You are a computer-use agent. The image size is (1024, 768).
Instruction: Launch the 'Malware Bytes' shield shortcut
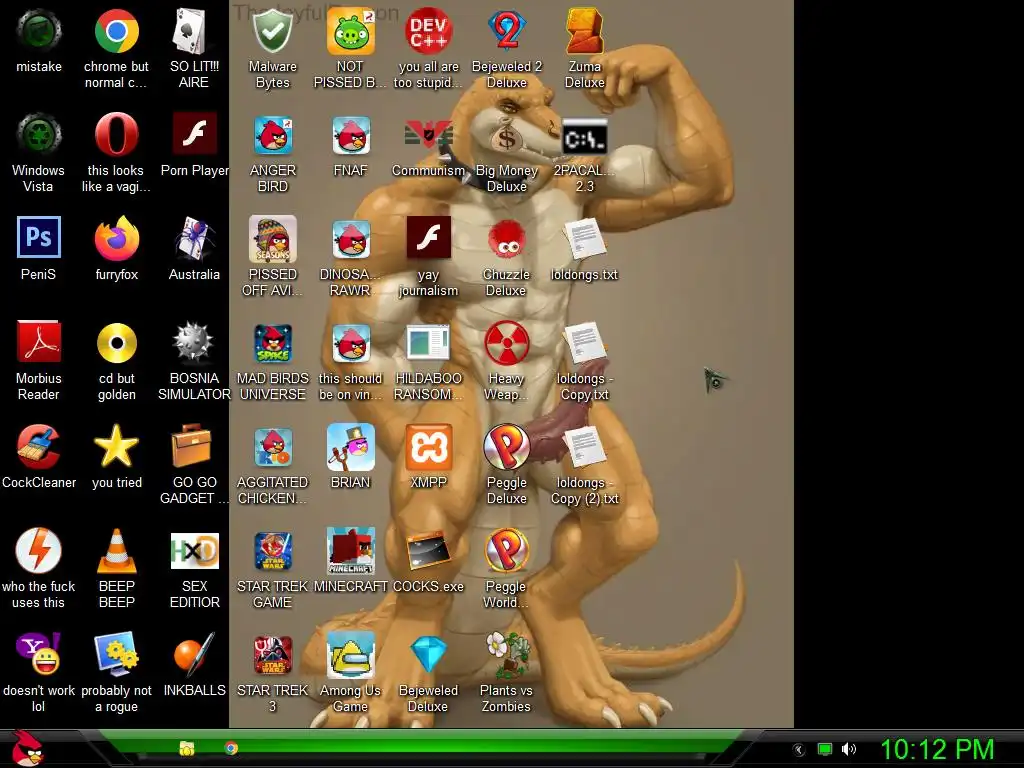tap(272, 31)
